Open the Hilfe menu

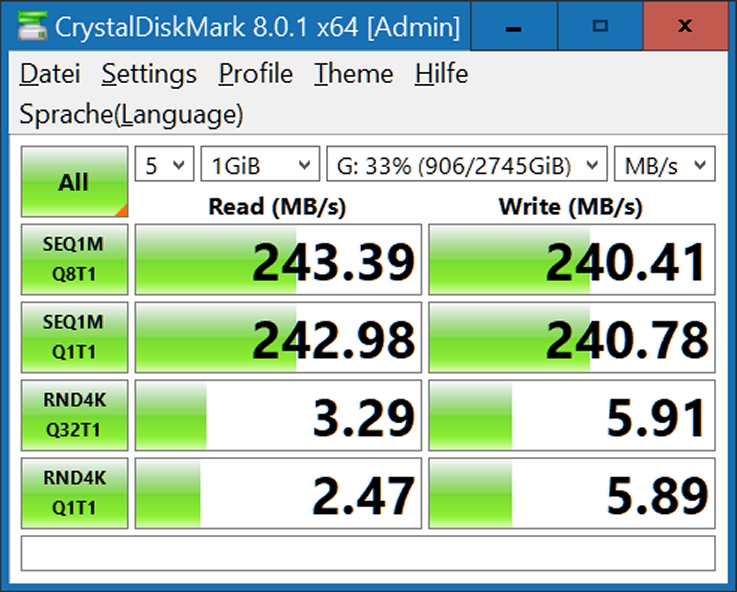pos(441,74)
